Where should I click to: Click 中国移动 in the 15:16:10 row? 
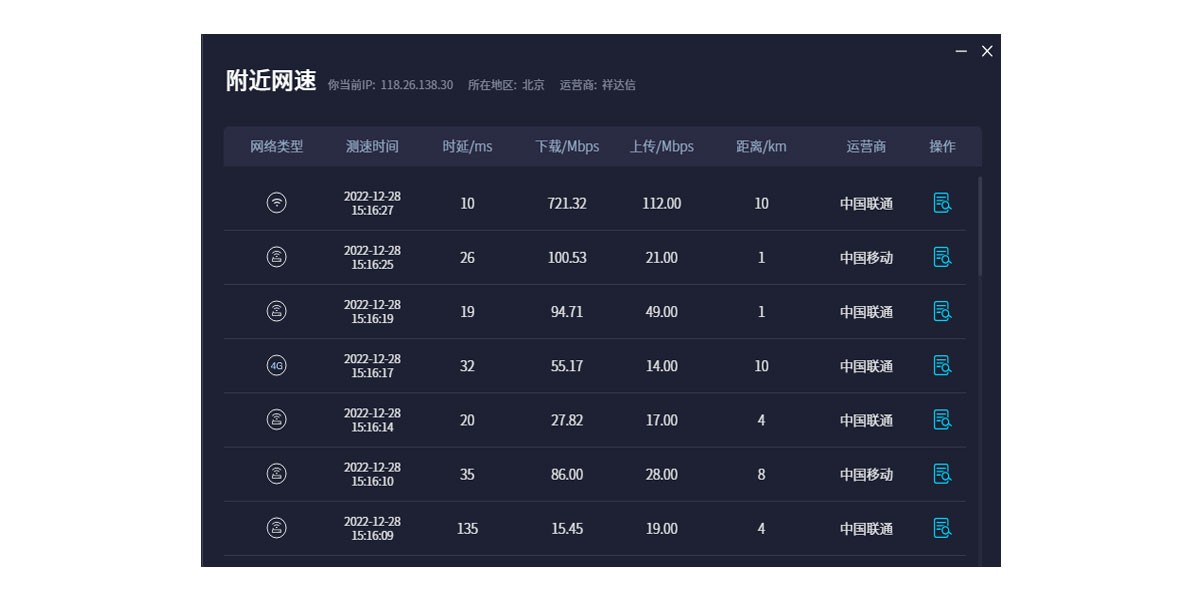[x=866, y=473]
